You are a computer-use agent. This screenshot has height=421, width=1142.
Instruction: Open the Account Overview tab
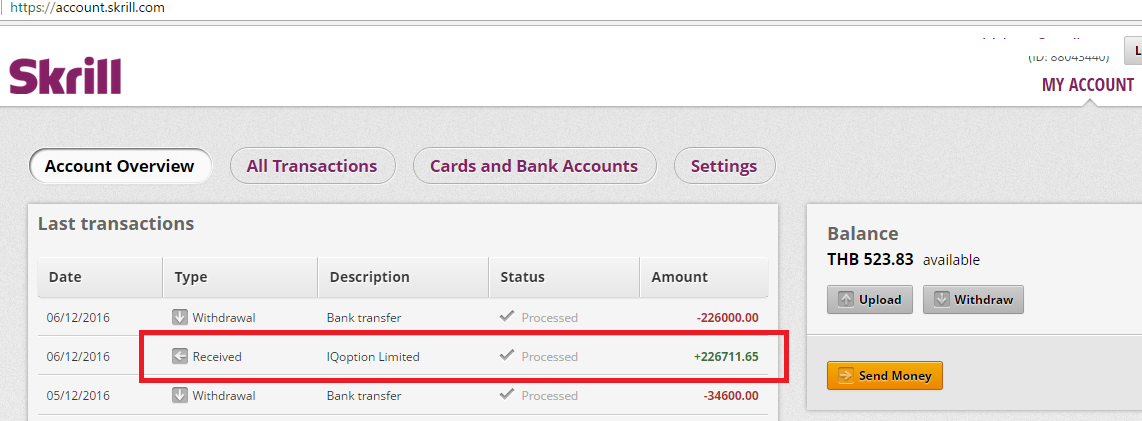click(x=119, y=166)
